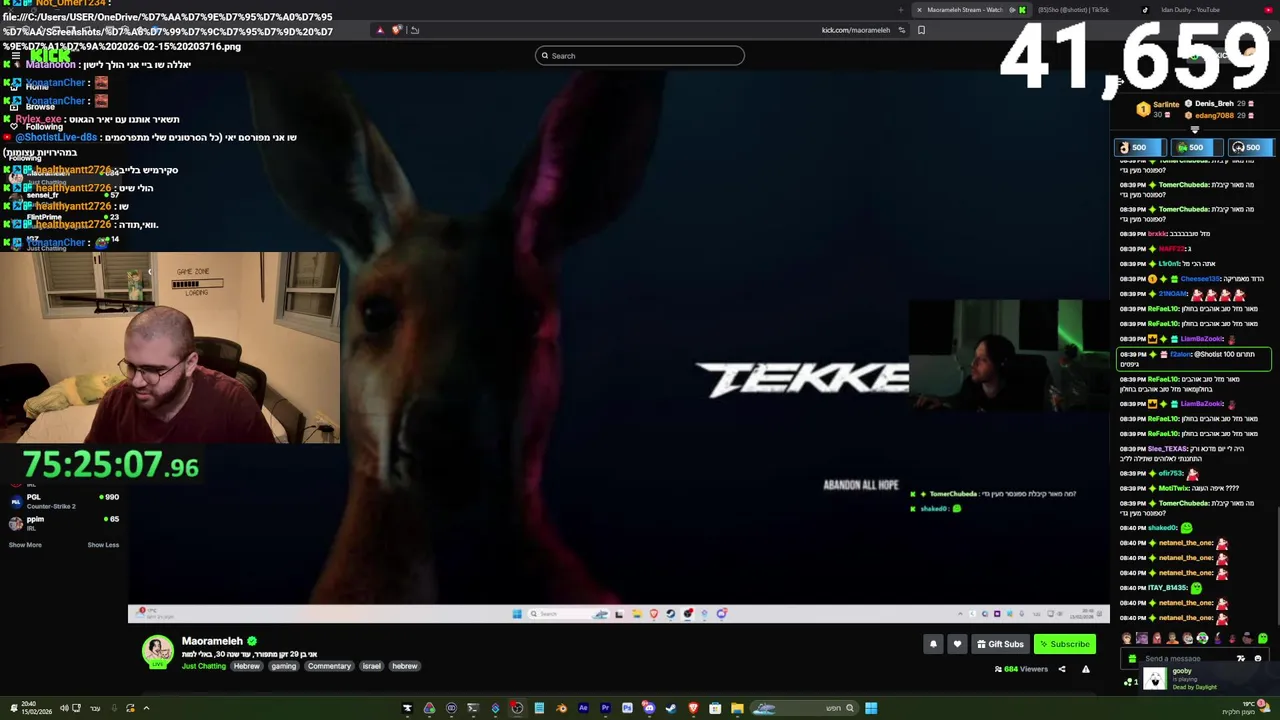Show More channels in sidebar

click(25, 545)
